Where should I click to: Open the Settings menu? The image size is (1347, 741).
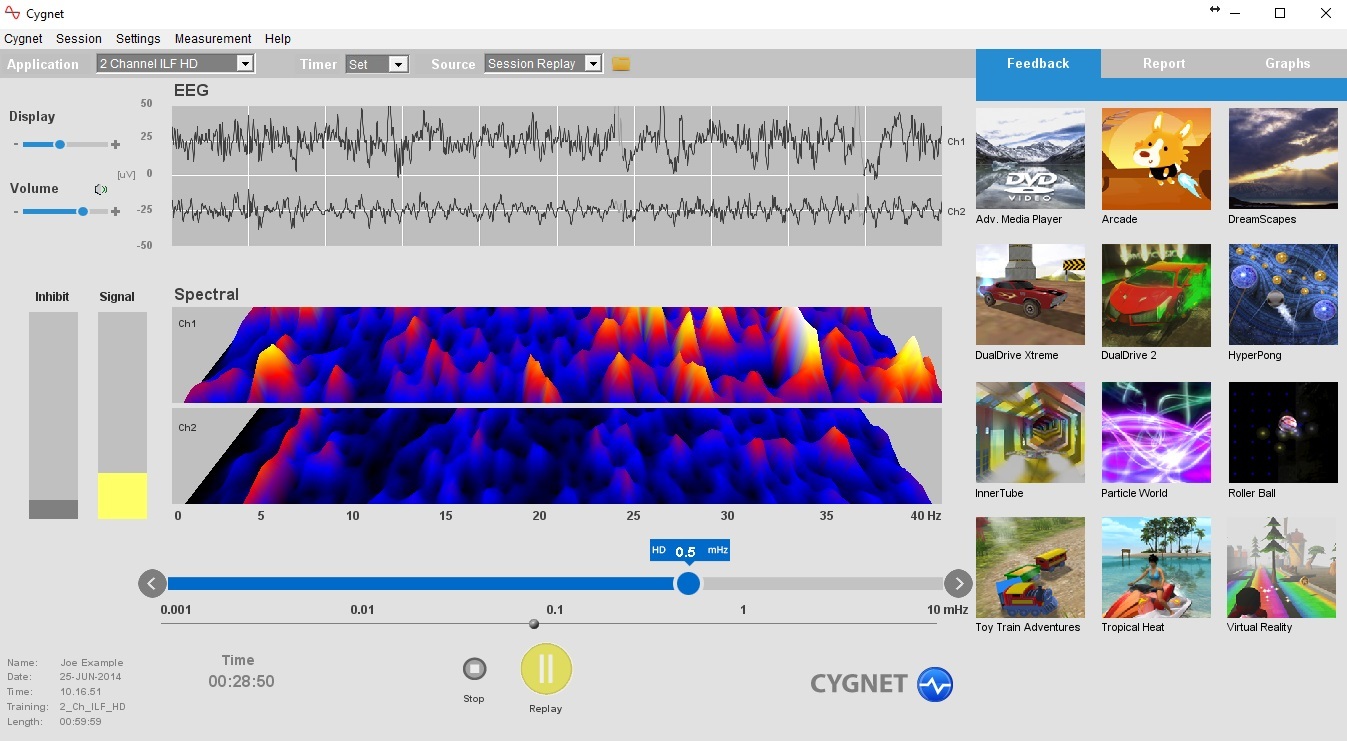coord(138,39)
